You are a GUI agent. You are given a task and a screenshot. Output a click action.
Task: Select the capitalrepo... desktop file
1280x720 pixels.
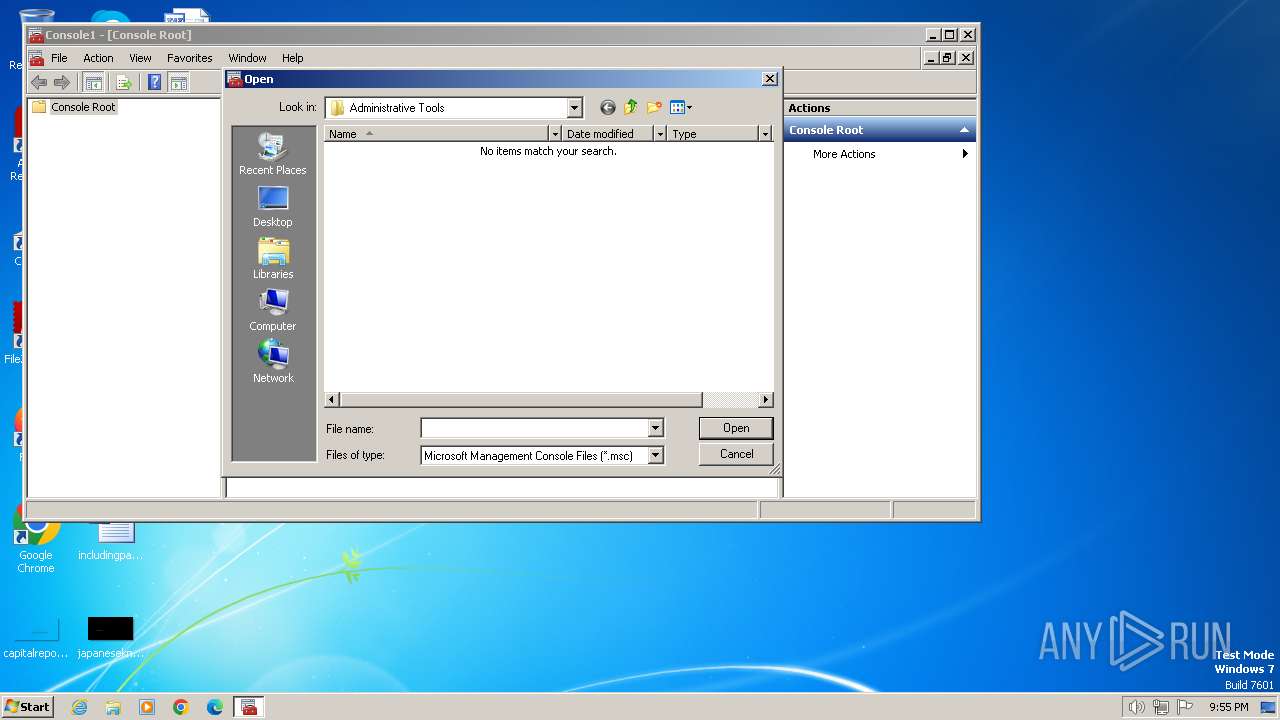[36, 637]
